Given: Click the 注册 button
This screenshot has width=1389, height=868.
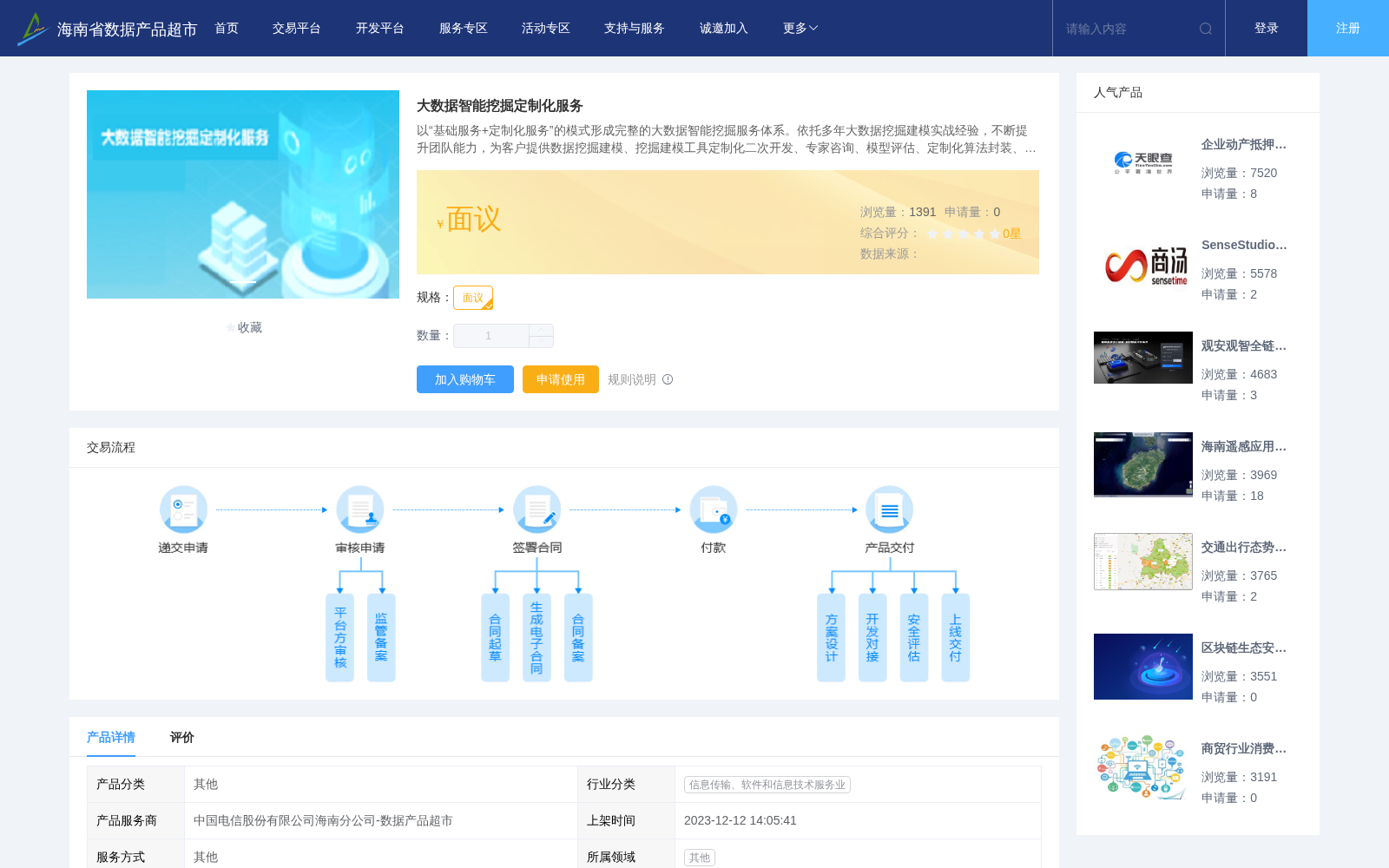Looking at the screenshot, I should [1348, 29].
